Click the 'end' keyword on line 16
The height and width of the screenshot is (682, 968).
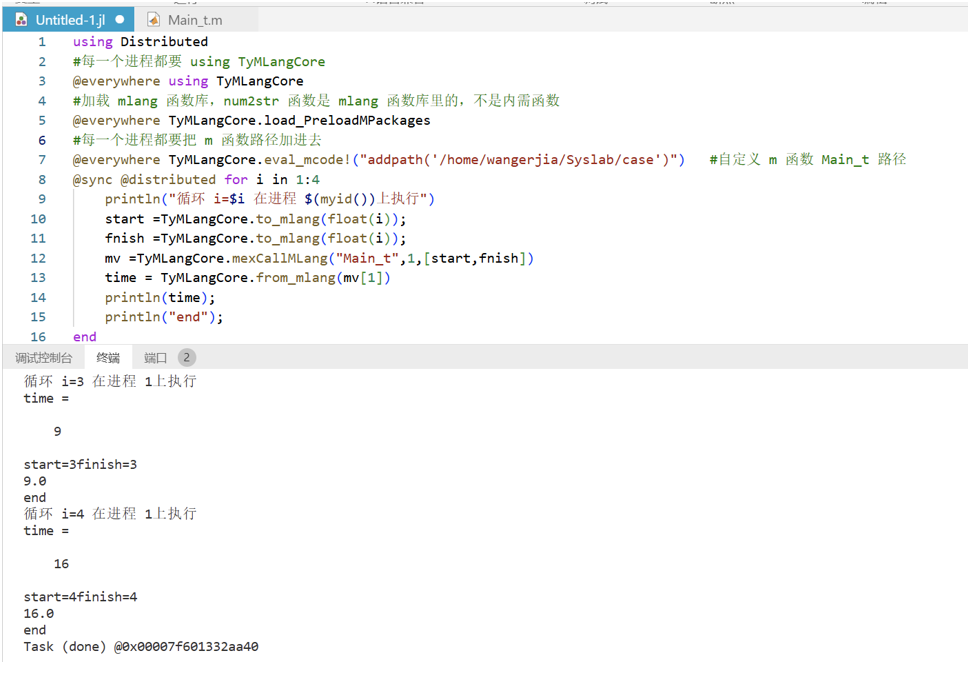[x=85, y=337]
